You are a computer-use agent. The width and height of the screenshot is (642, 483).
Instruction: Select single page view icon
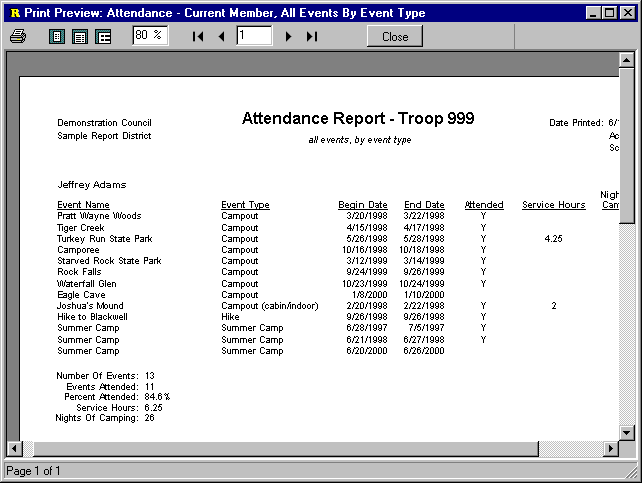[57, 37]
